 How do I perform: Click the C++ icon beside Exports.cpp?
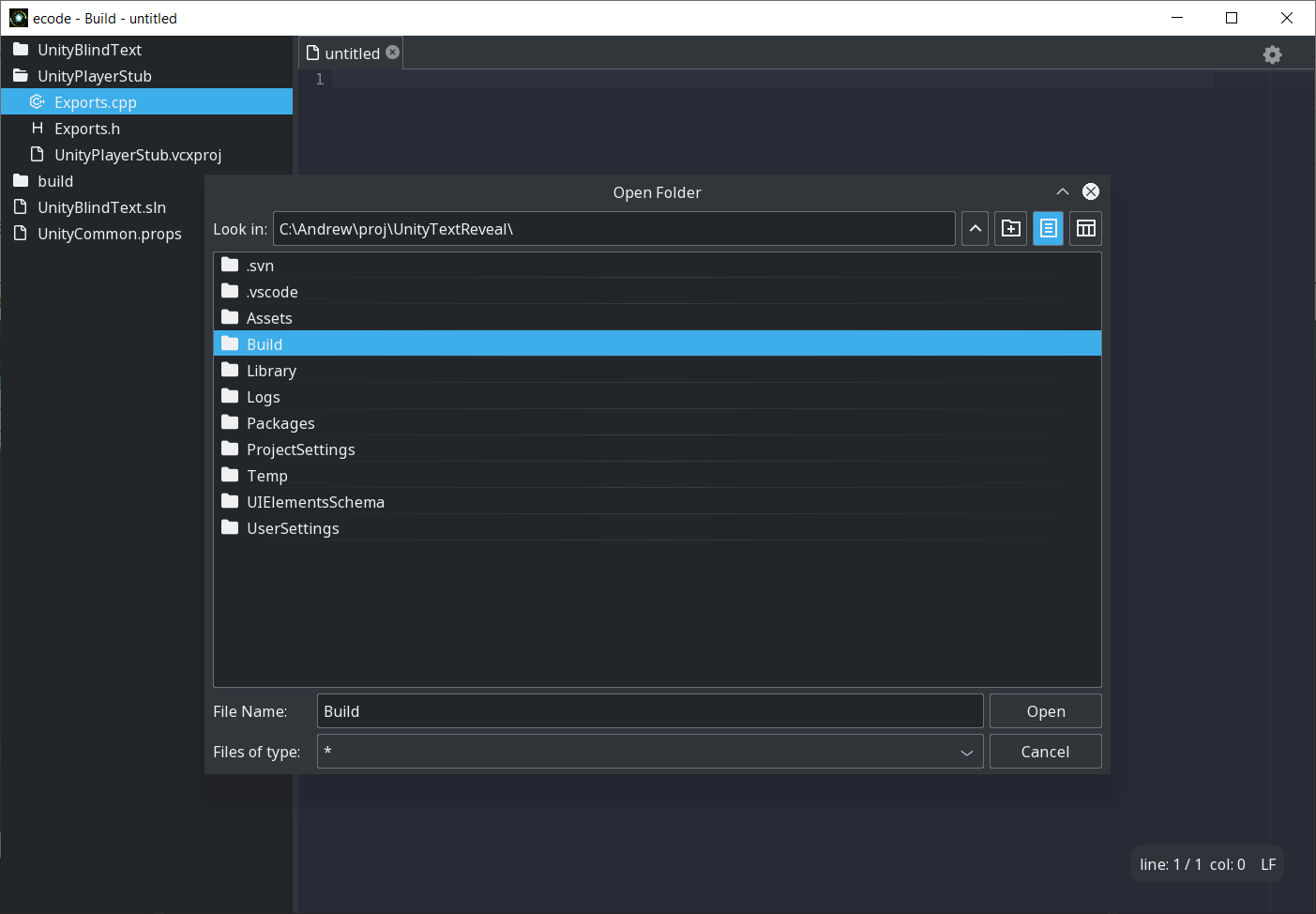click(x=37, y=101)
